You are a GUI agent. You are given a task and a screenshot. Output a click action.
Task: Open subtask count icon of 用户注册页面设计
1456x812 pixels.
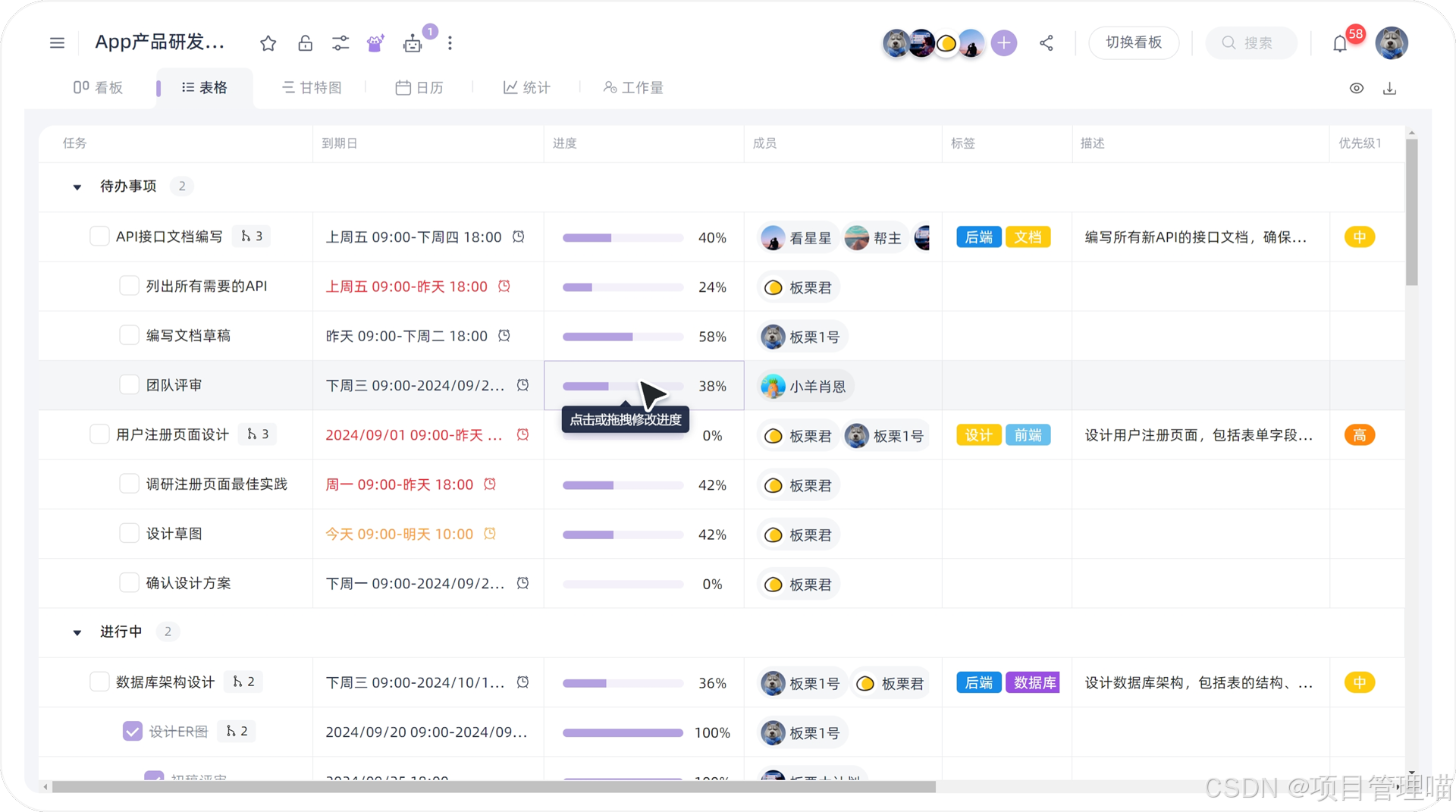pos(257,434)
